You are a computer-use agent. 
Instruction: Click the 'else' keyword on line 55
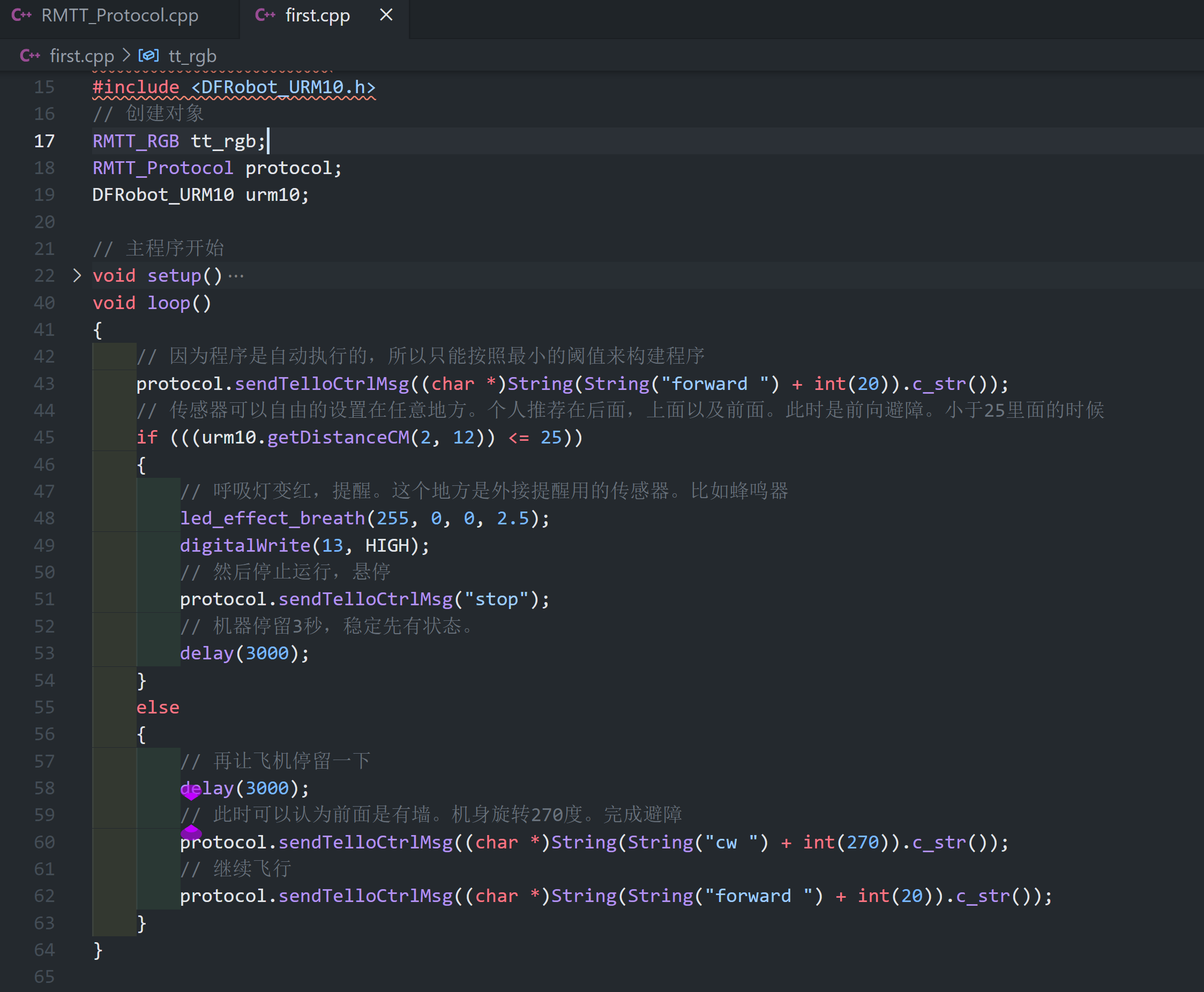point(158,708)
